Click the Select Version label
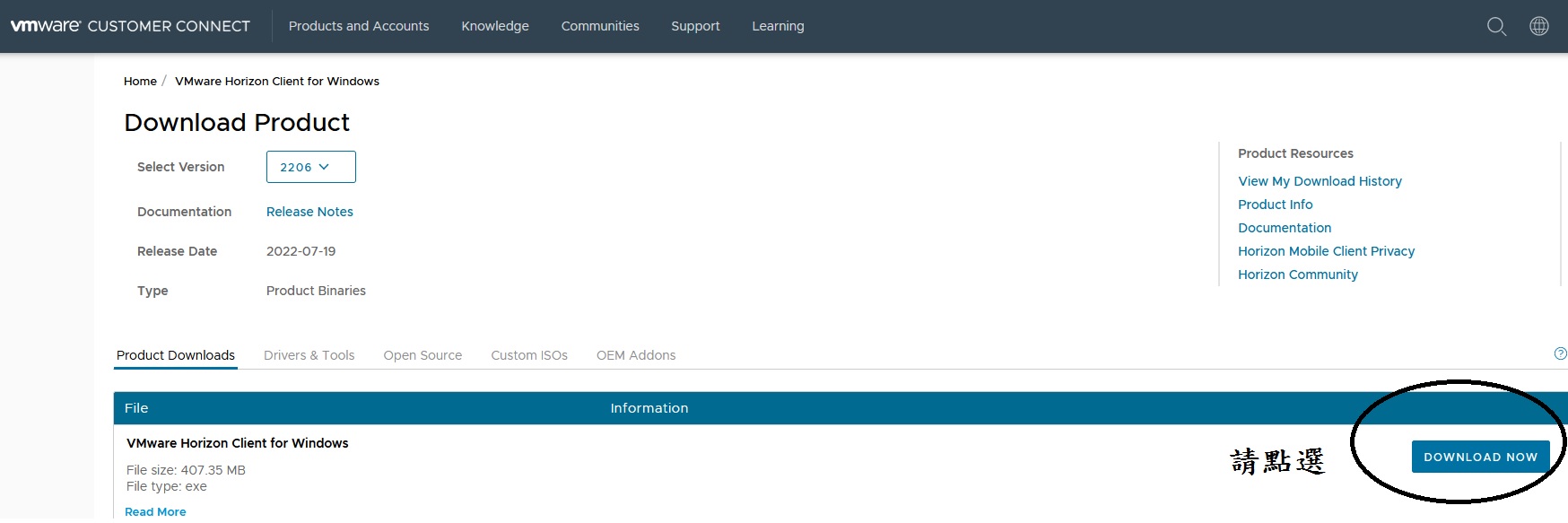1568x523 pixels. (181, 167)
